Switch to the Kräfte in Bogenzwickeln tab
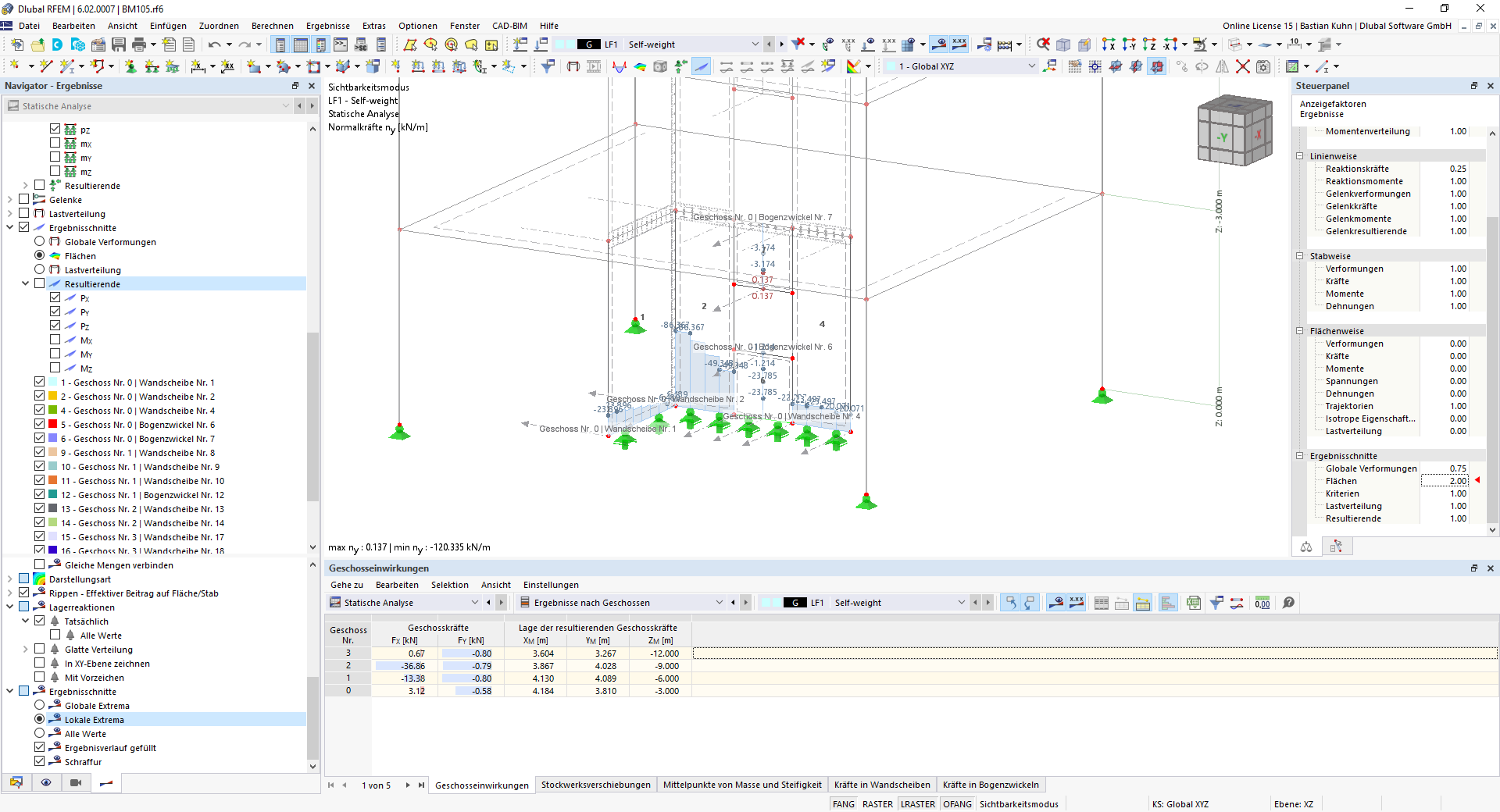Image resolution: width=1500 pixels, height=812 pixels. tap(991, 785)
